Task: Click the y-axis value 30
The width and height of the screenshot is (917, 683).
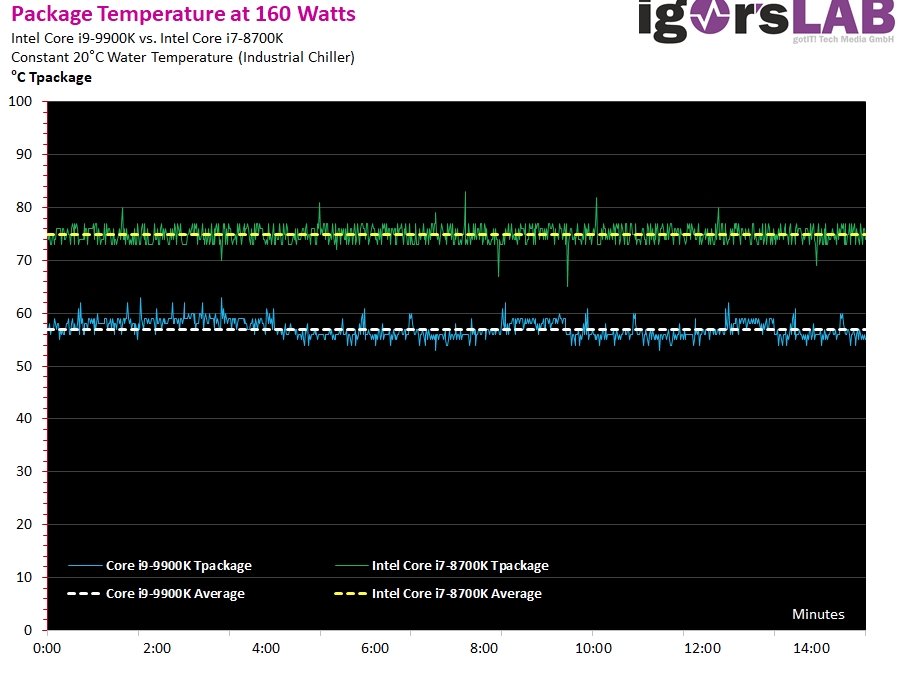Action: (24, 471)
